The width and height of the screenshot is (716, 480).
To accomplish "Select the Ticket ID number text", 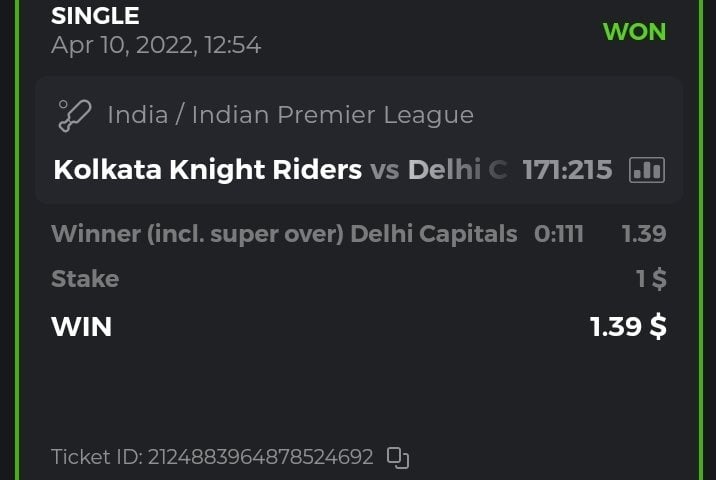I will [x=260, y=458].
